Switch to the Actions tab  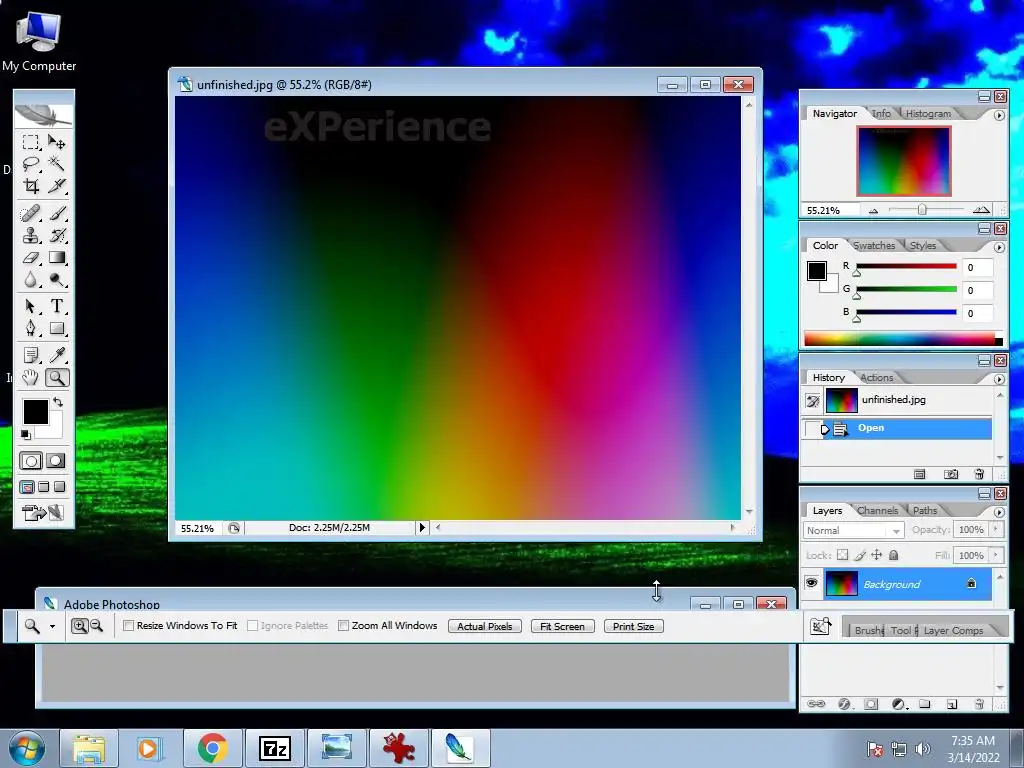coord(876,377)
